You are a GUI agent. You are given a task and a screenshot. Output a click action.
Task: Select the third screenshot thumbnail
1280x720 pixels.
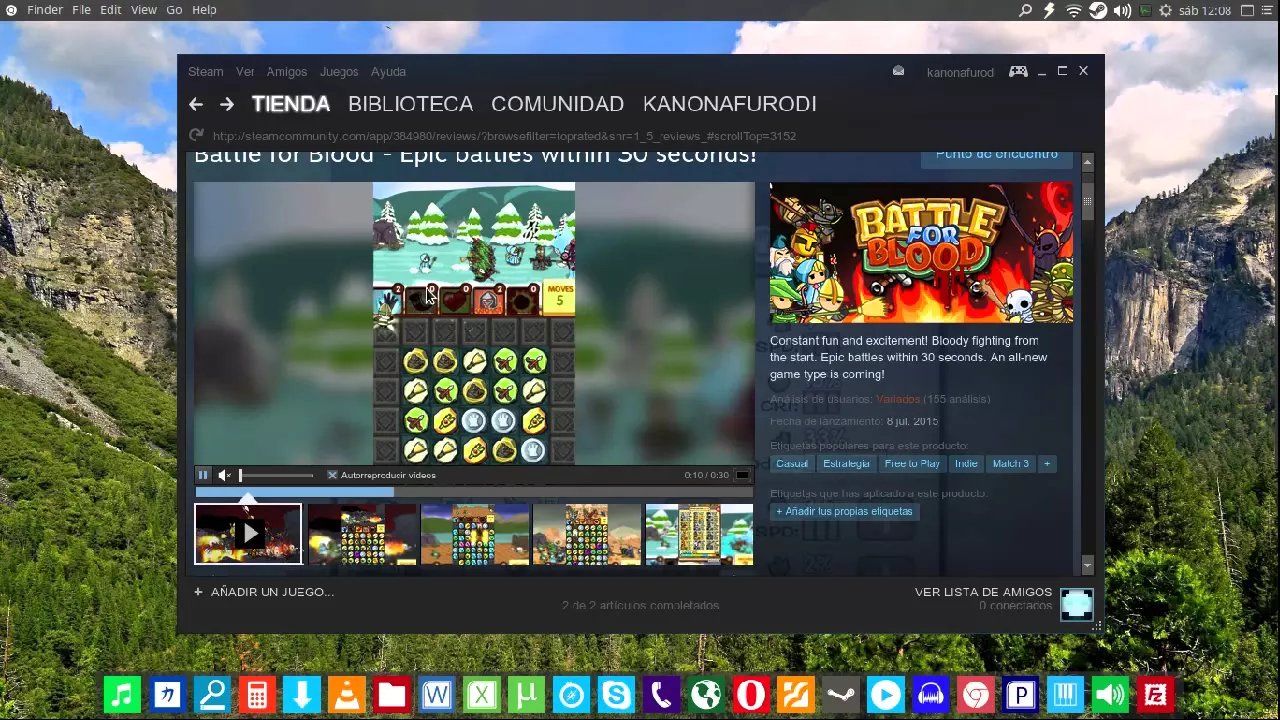point(475,534)
